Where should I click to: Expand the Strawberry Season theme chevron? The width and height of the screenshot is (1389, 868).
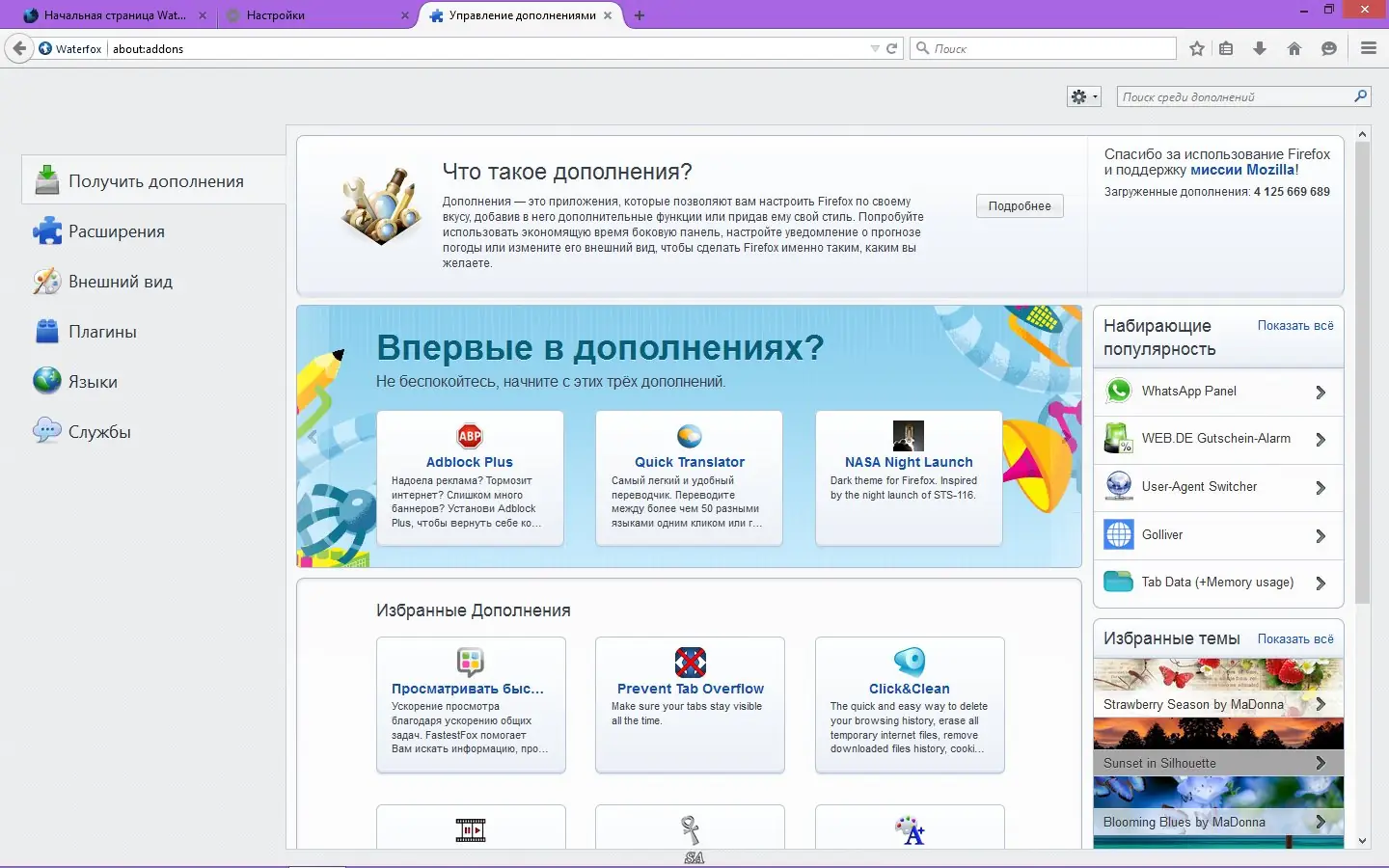[x=1321, y=705]
